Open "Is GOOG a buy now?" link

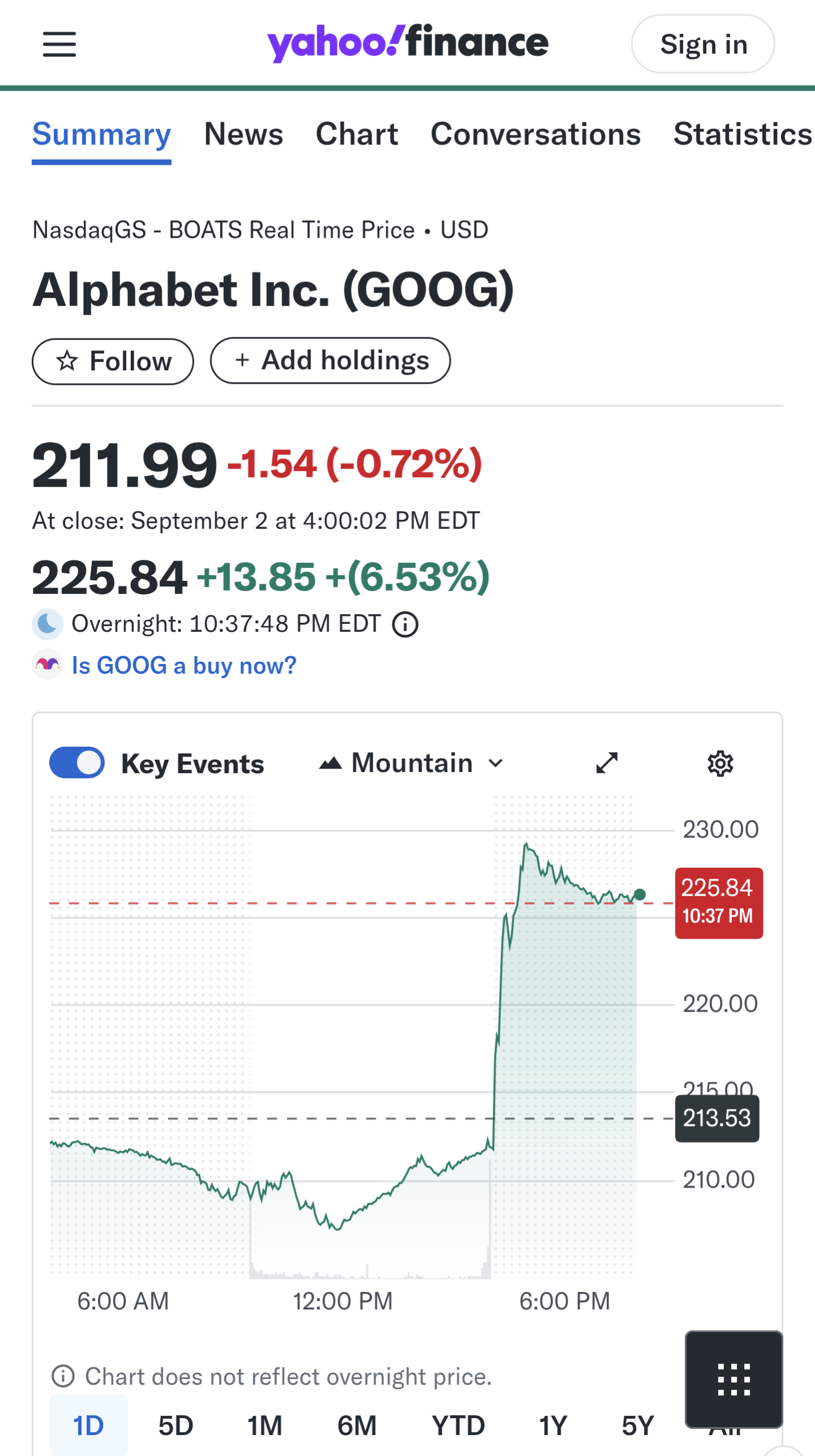[x=184, y=666]
